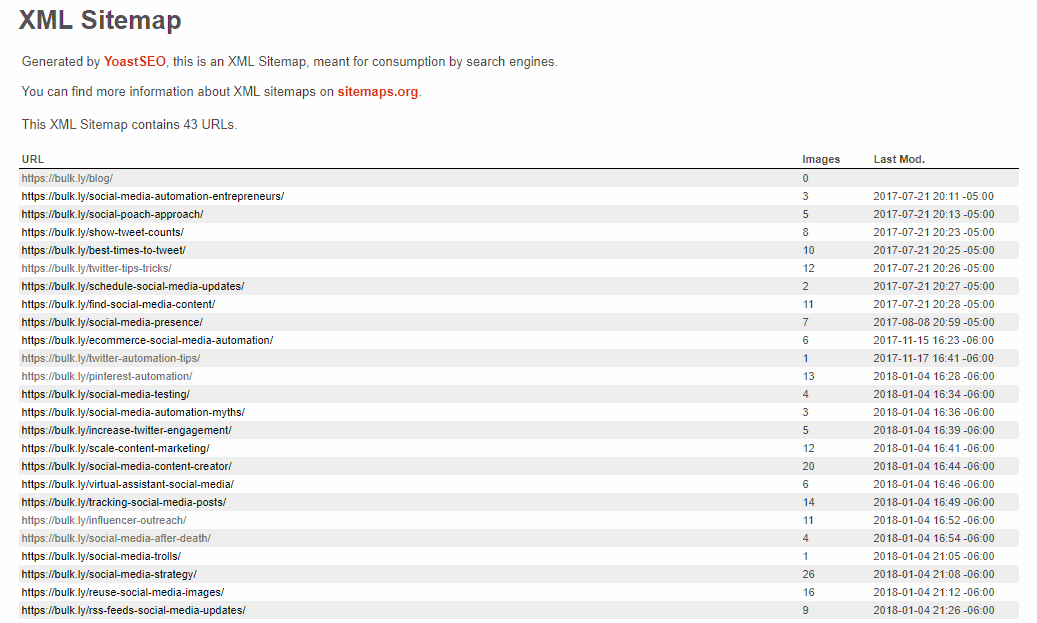Viewport: 1037px width, 623px height.
Task: Visit the social-poach-approach link
Action: click(112, 214)
